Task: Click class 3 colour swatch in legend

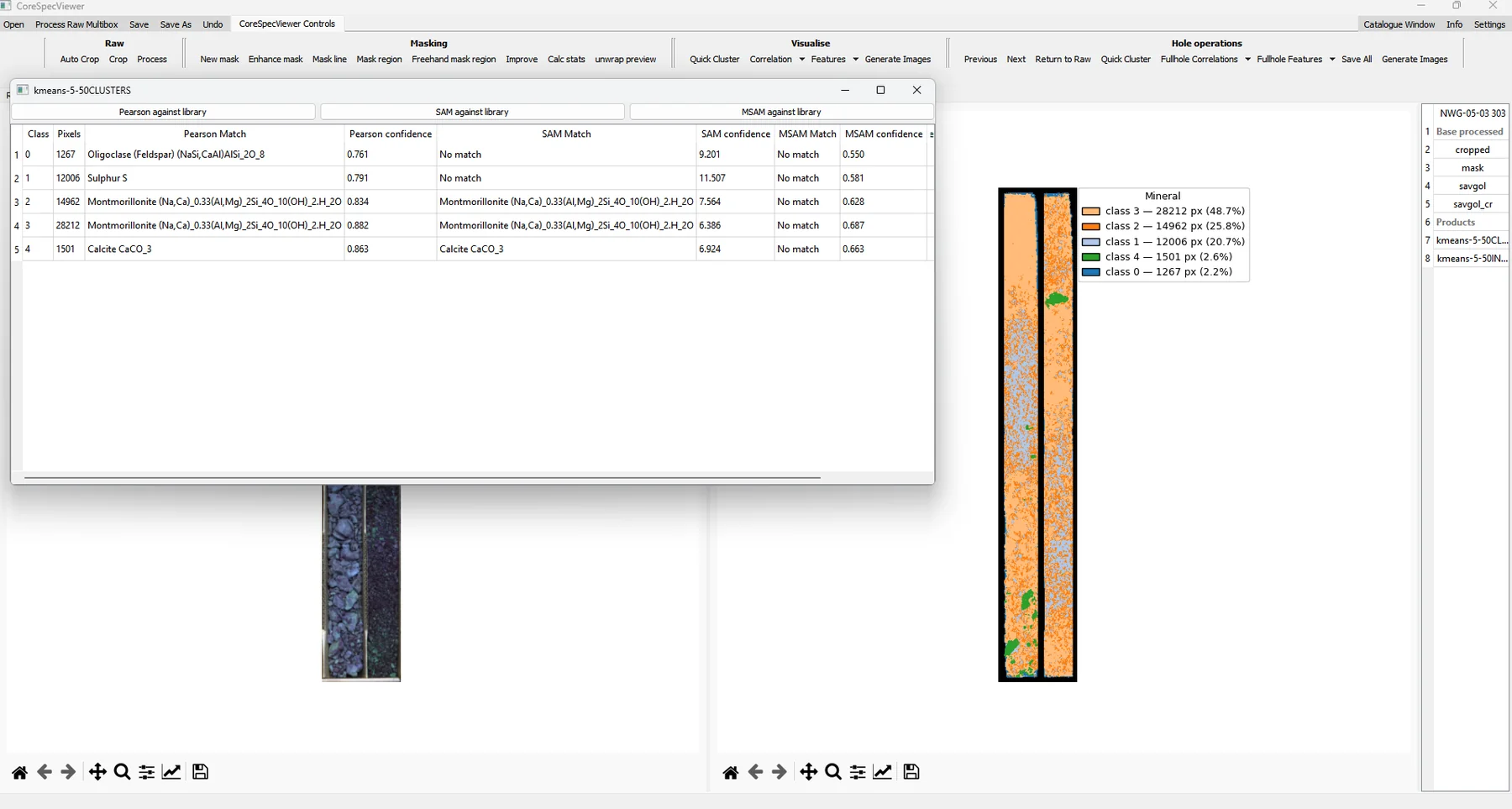Action: click(x=1091, y=212)
